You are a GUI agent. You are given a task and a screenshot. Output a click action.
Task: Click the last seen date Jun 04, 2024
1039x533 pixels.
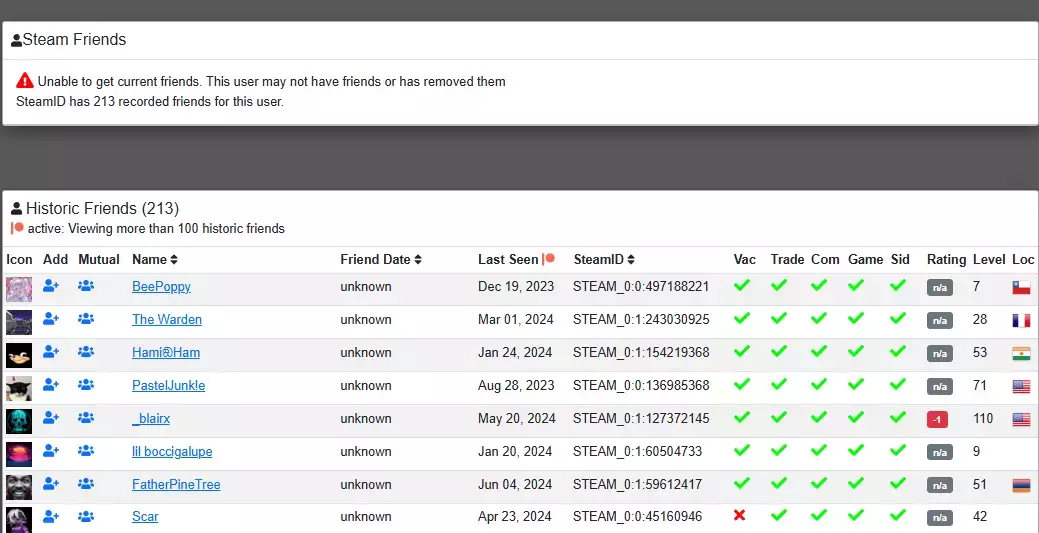pyautogui.click(x=515, y=485)
